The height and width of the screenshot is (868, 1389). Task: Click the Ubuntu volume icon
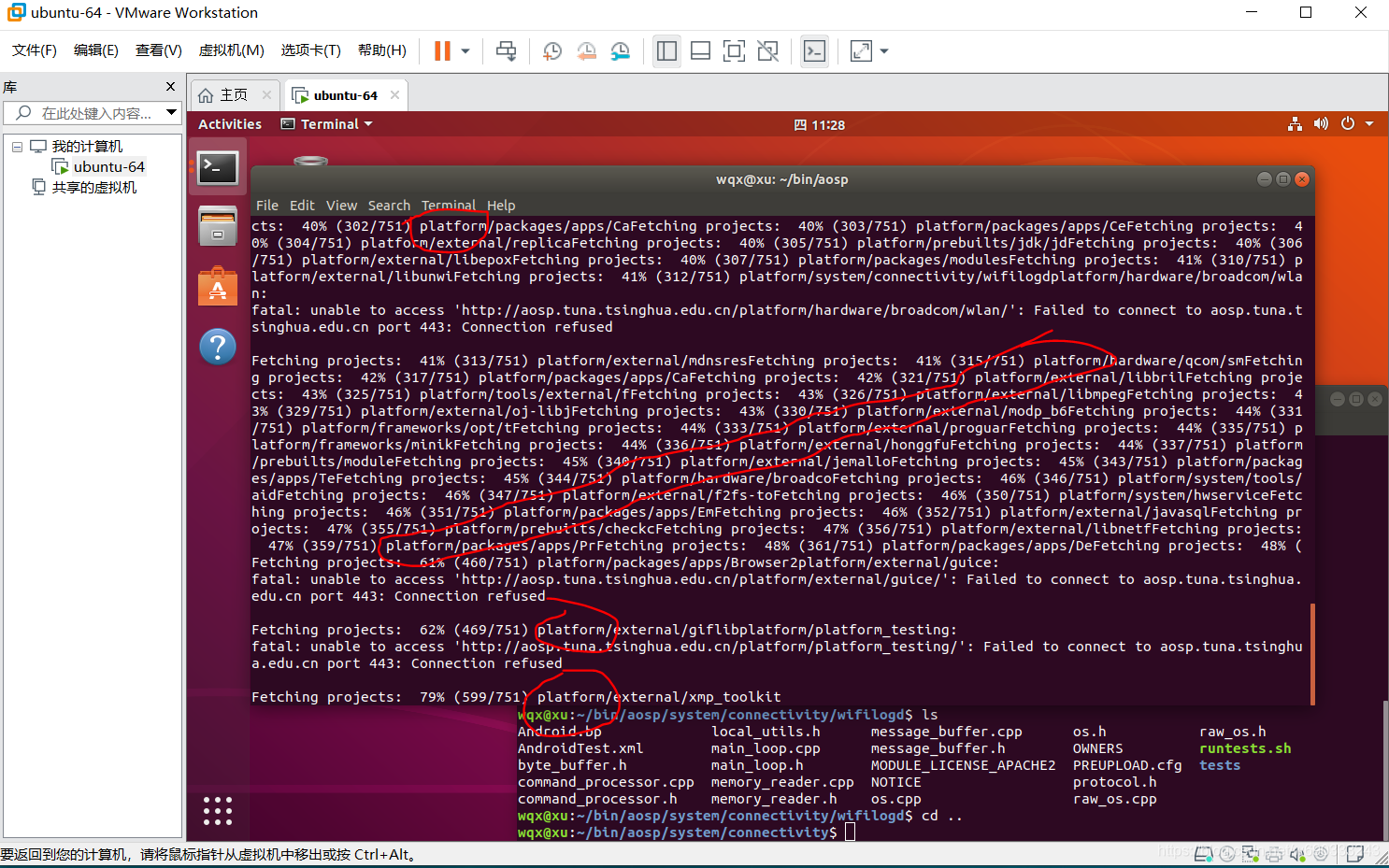click(1321, 124)
